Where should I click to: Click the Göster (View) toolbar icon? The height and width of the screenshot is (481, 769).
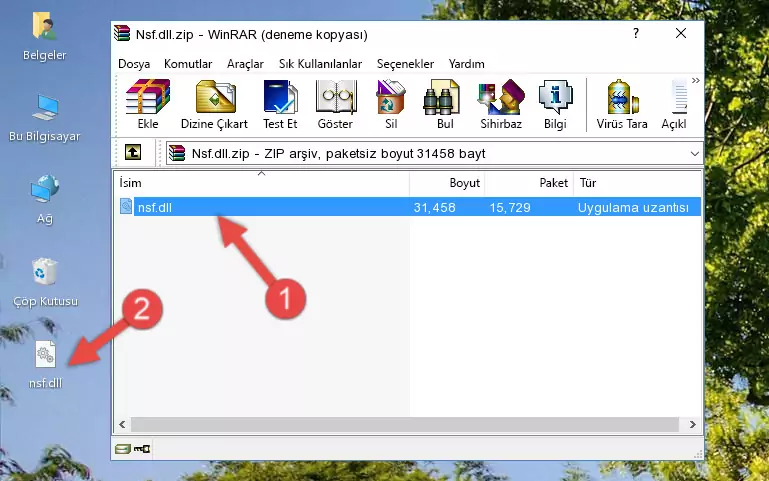[335, 97]
